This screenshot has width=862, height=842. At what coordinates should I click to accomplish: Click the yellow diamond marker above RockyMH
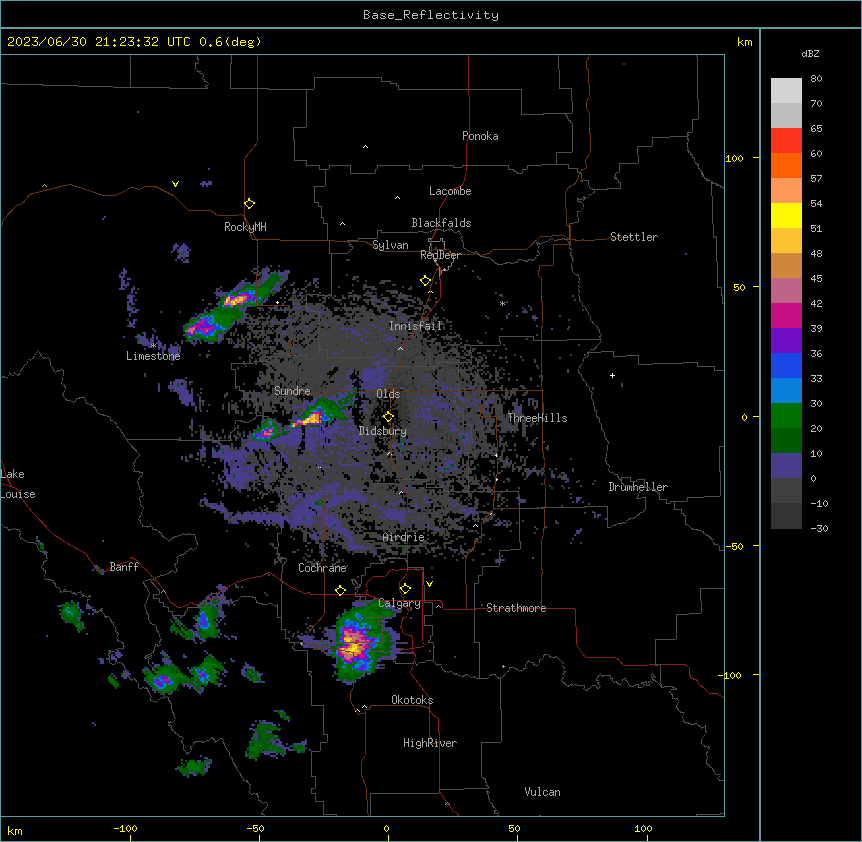pos(249,204)
